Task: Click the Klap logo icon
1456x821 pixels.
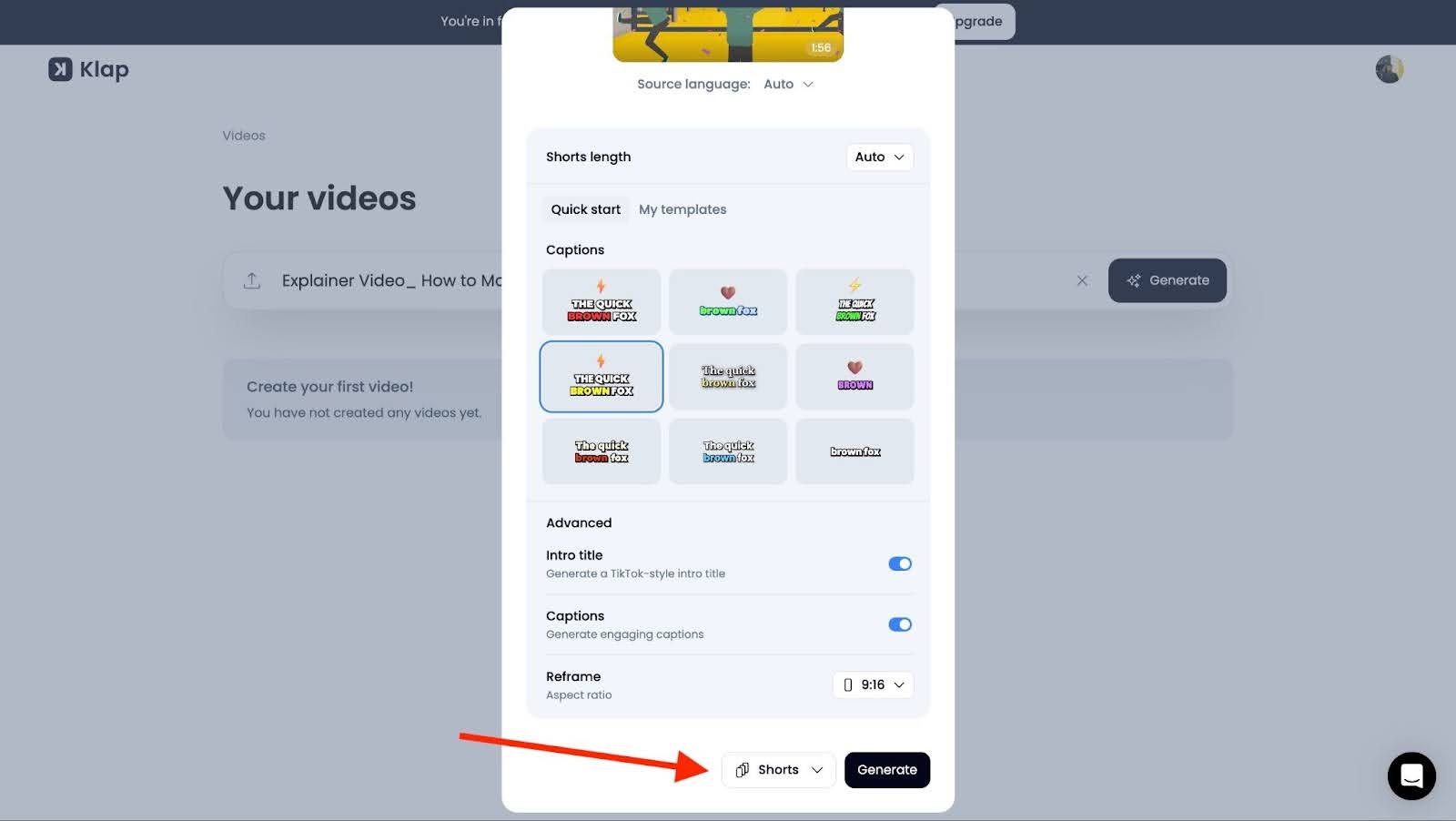Action: [x=60, y=69]
